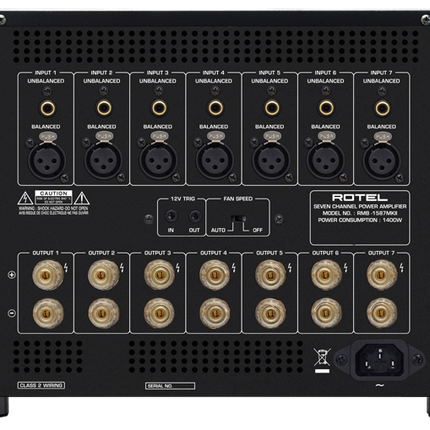The width and height of the screenshot is (430, 430).
Task: Select Output 4 positive binding post
Action: tap(215, 275)
